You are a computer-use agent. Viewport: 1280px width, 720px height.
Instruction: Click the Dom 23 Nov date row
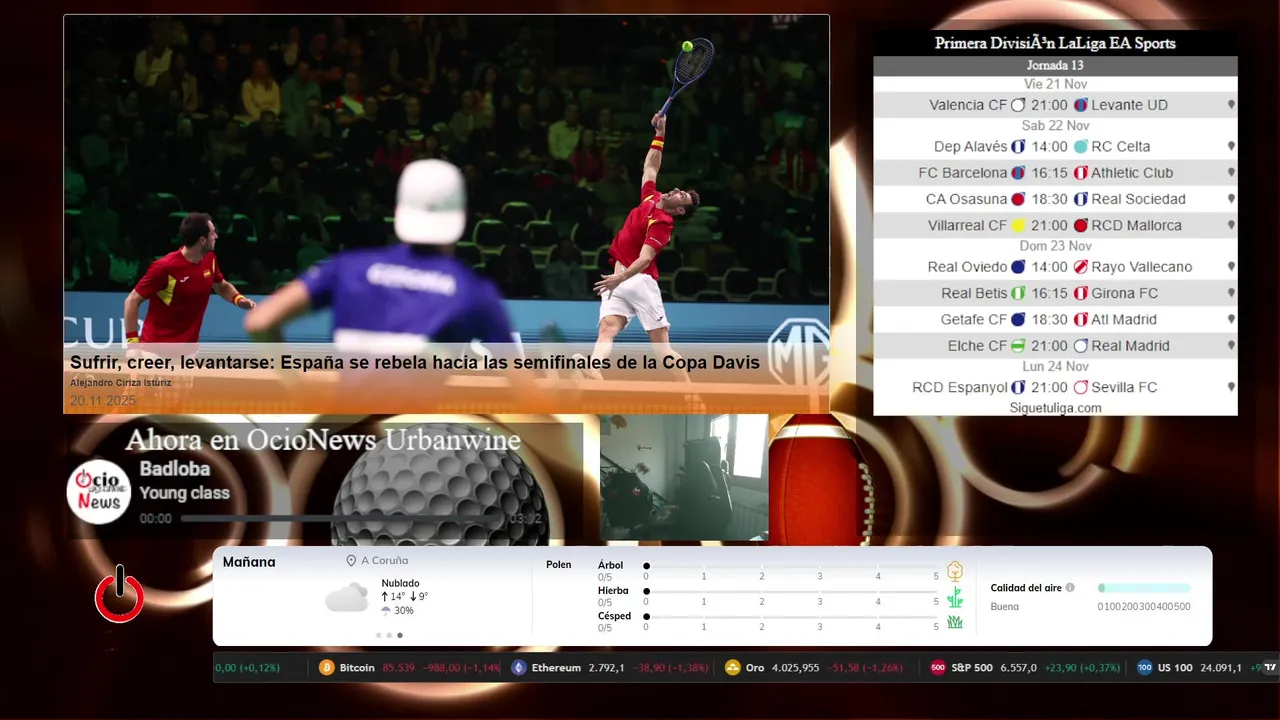pos(1055,246)
